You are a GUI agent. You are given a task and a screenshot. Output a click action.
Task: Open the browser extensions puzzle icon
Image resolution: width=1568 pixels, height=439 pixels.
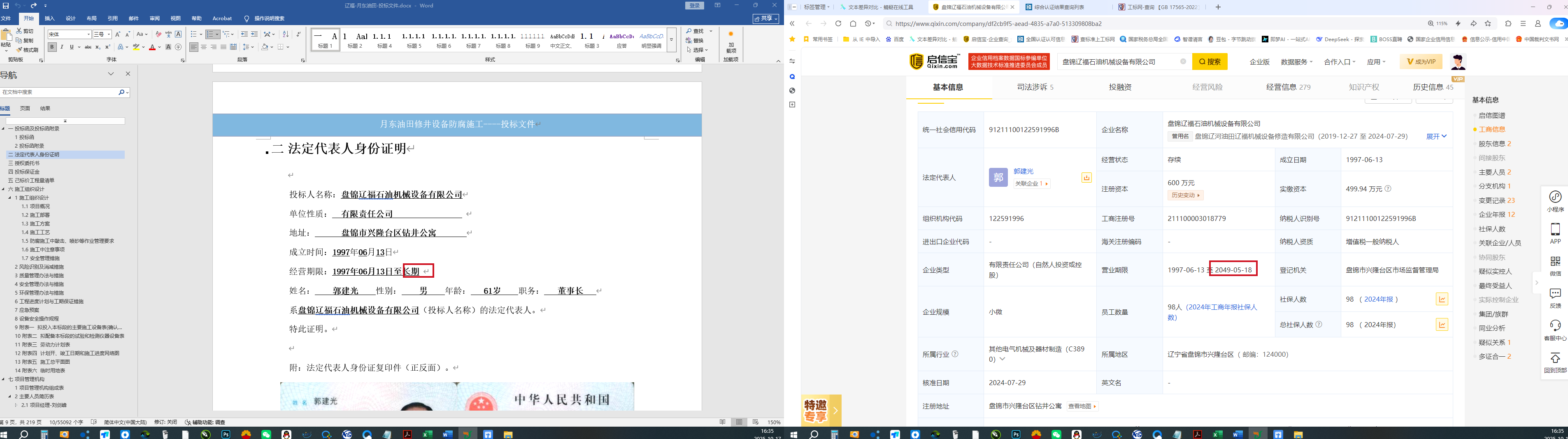click(1508, 24)
